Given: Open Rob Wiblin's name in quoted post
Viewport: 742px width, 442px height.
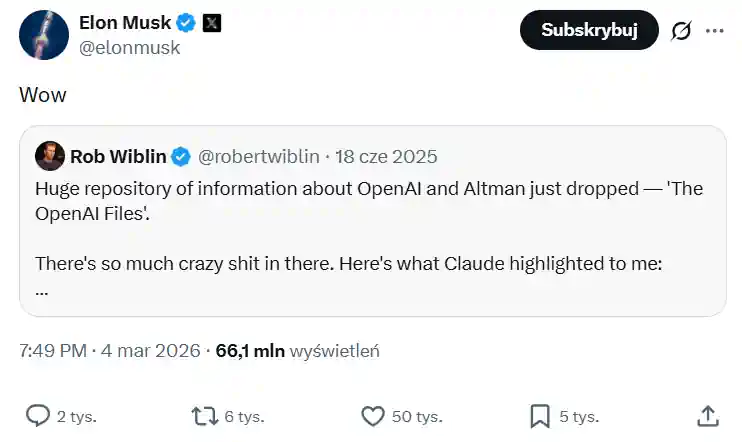Looking at the screenshot, I should [117, 156].
